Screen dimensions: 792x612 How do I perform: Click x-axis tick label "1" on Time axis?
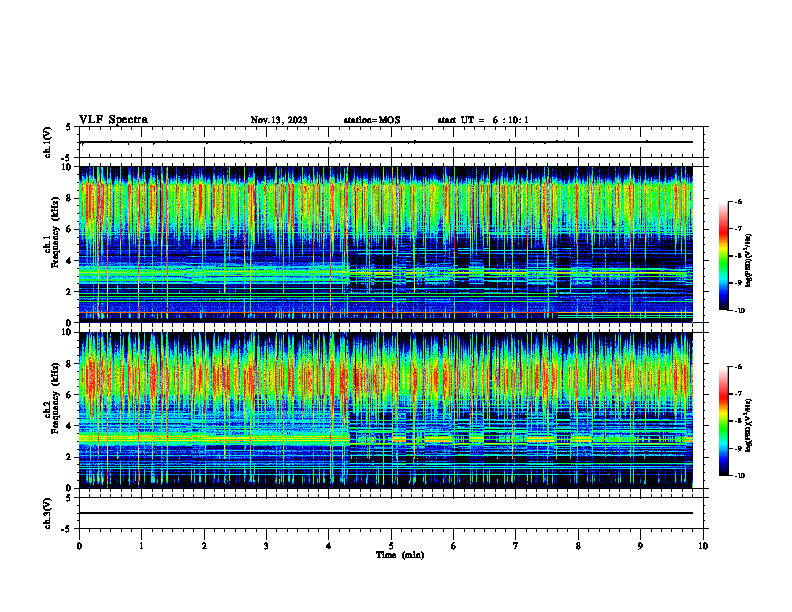click(x=141, y=546)
